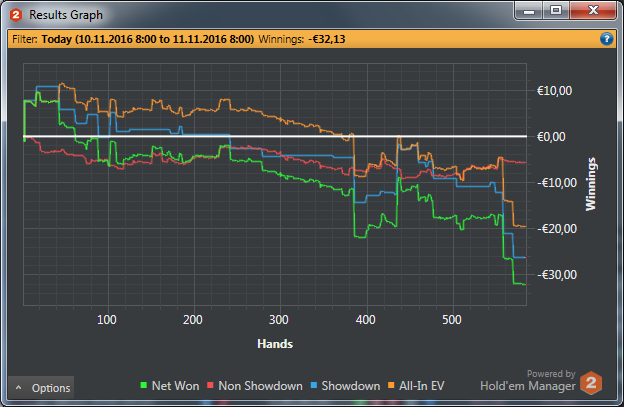Expand the Options panel
Image resolution: width=624 pixels, height=407 pixels.
(x=41, y=388)
